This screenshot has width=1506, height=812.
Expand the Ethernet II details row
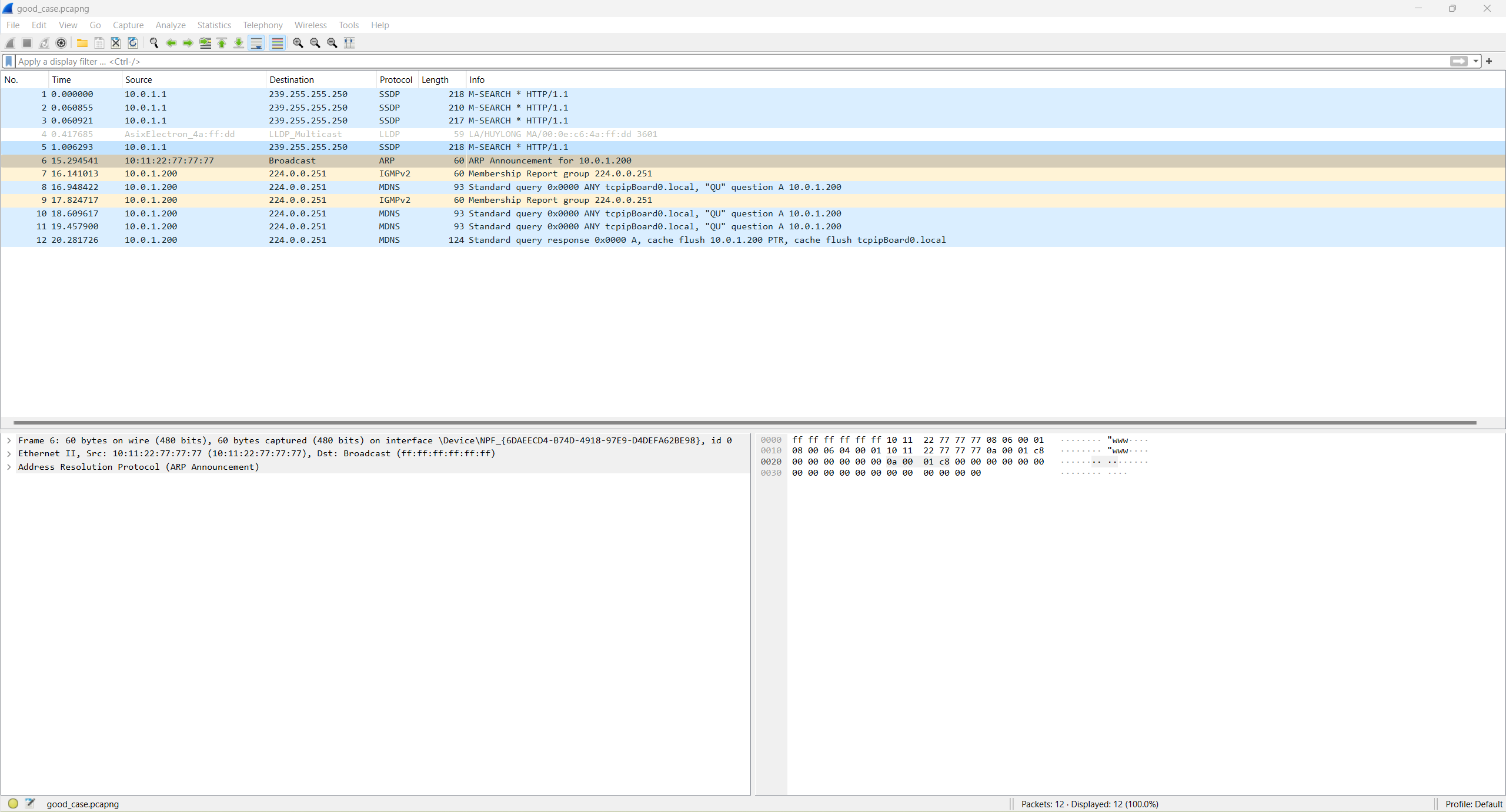click(x=9, y=453)
